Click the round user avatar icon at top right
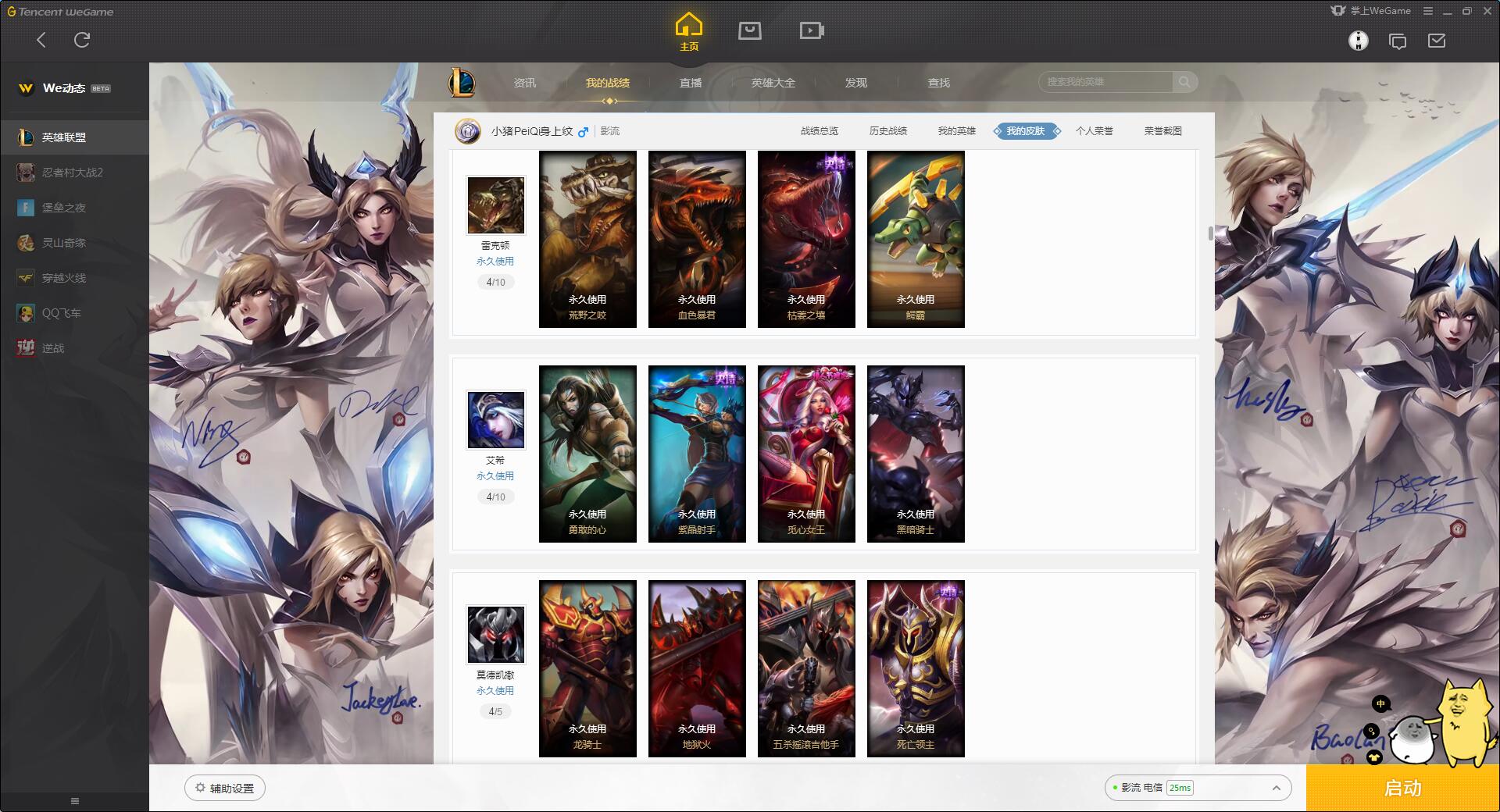Screen dimensions: 1500x812 tap(1359, 41)
